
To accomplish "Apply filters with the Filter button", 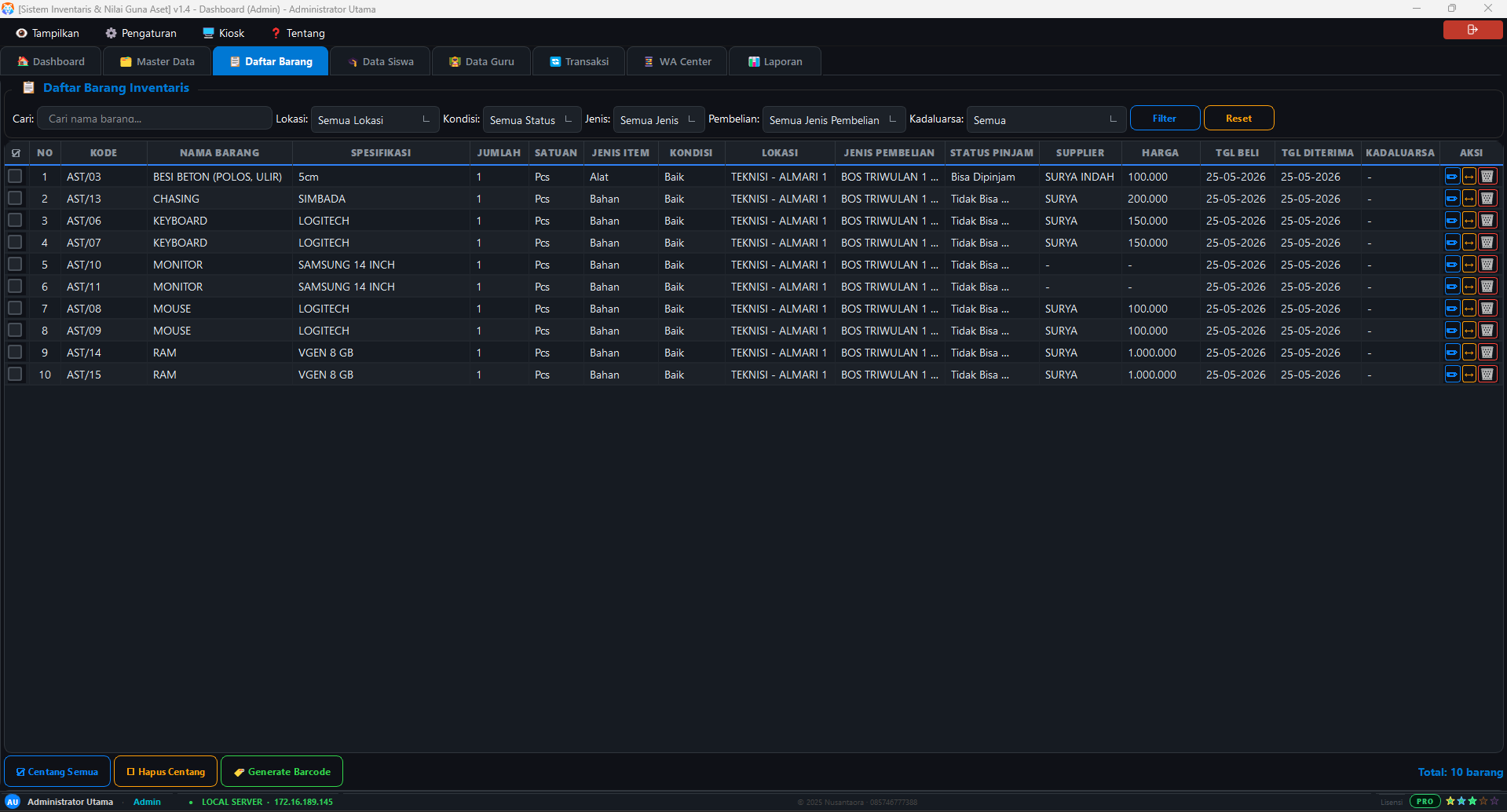I will pyautogui.click(x=1165, y=119).
